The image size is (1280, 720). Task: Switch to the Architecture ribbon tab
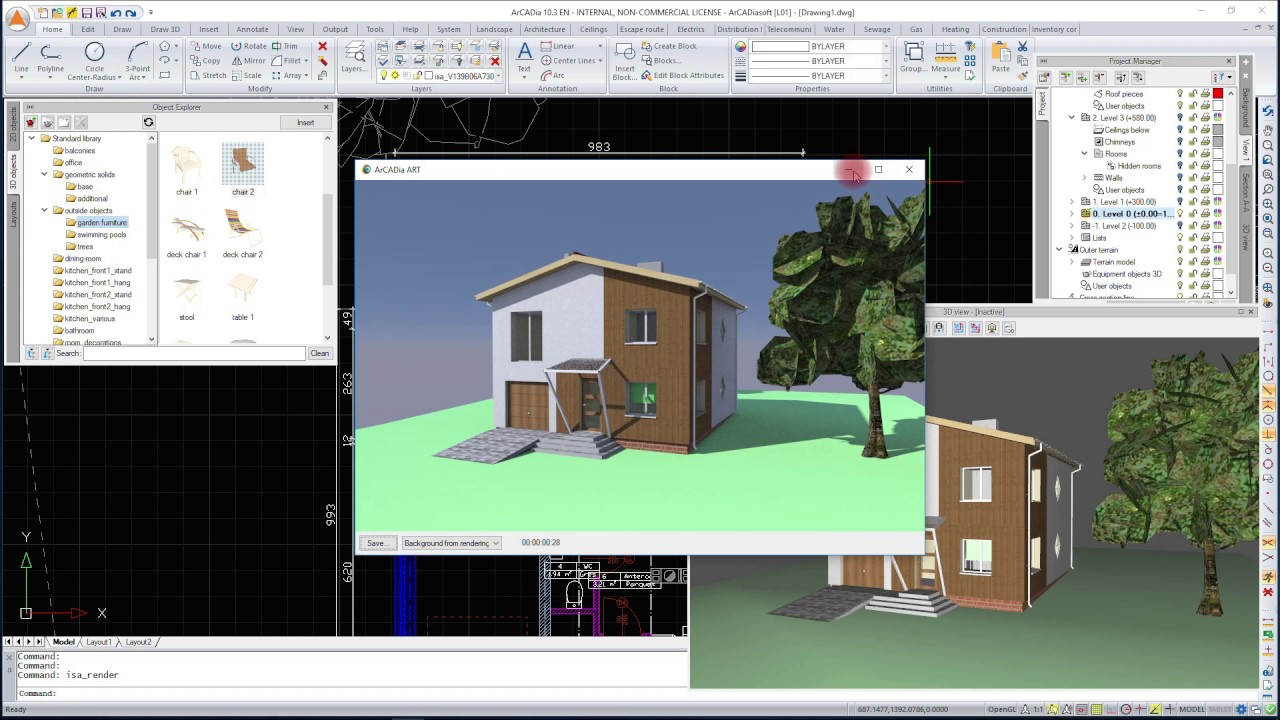tap(544, 29)
